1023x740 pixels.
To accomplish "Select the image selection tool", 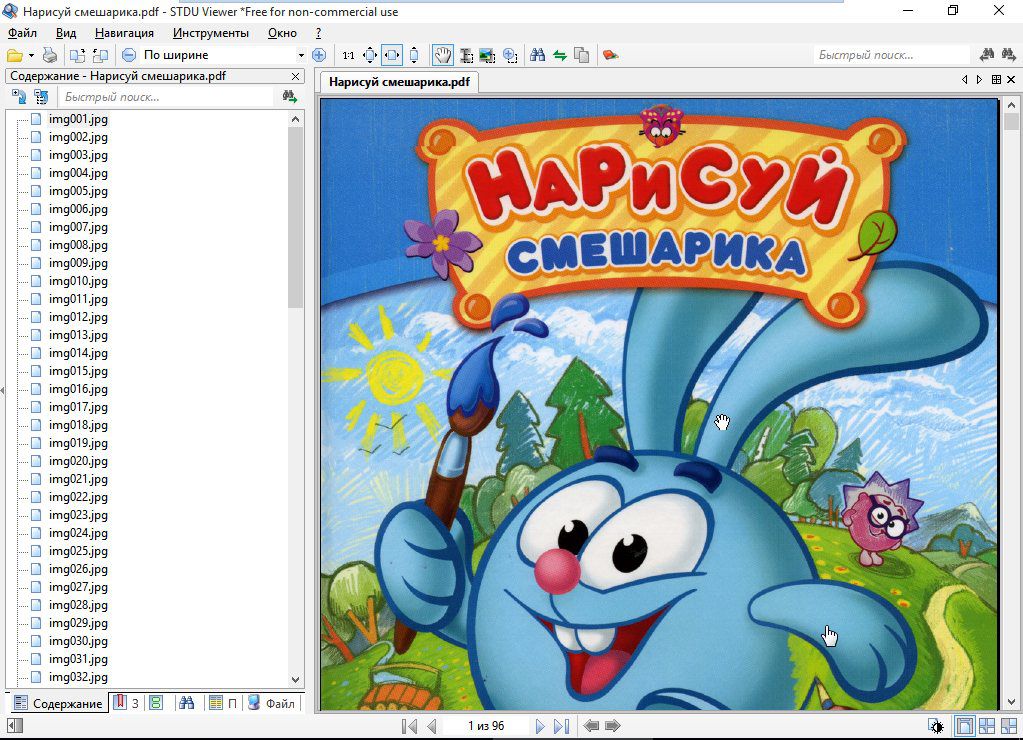I will click(487, 55).
